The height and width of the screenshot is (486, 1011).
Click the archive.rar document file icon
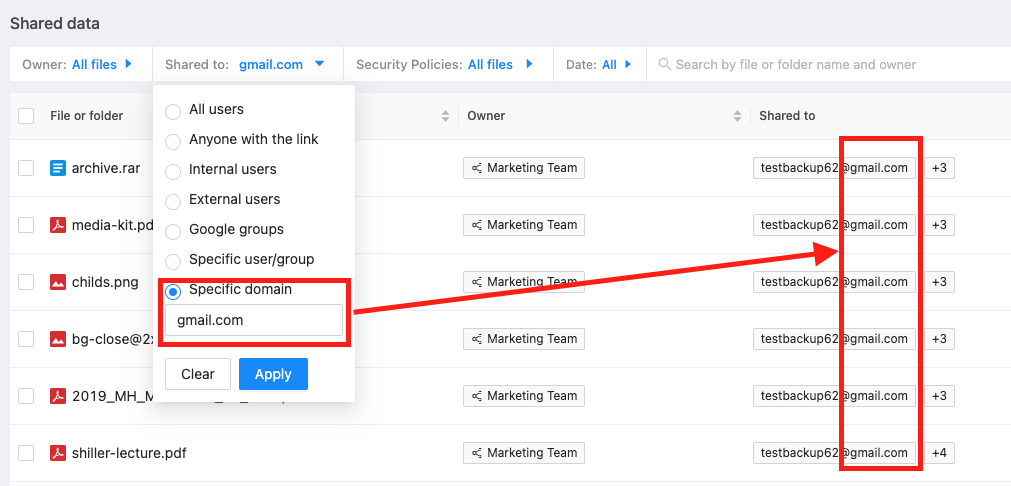point(58,168)
